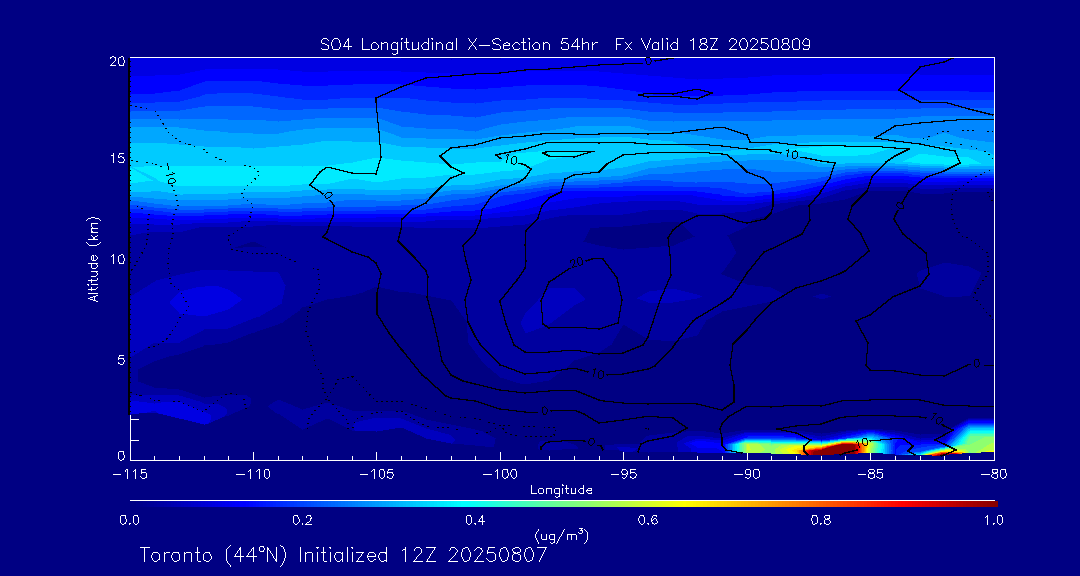Click the 0.6 color bar label
The image size is (1080, 576).
point(648,520)
